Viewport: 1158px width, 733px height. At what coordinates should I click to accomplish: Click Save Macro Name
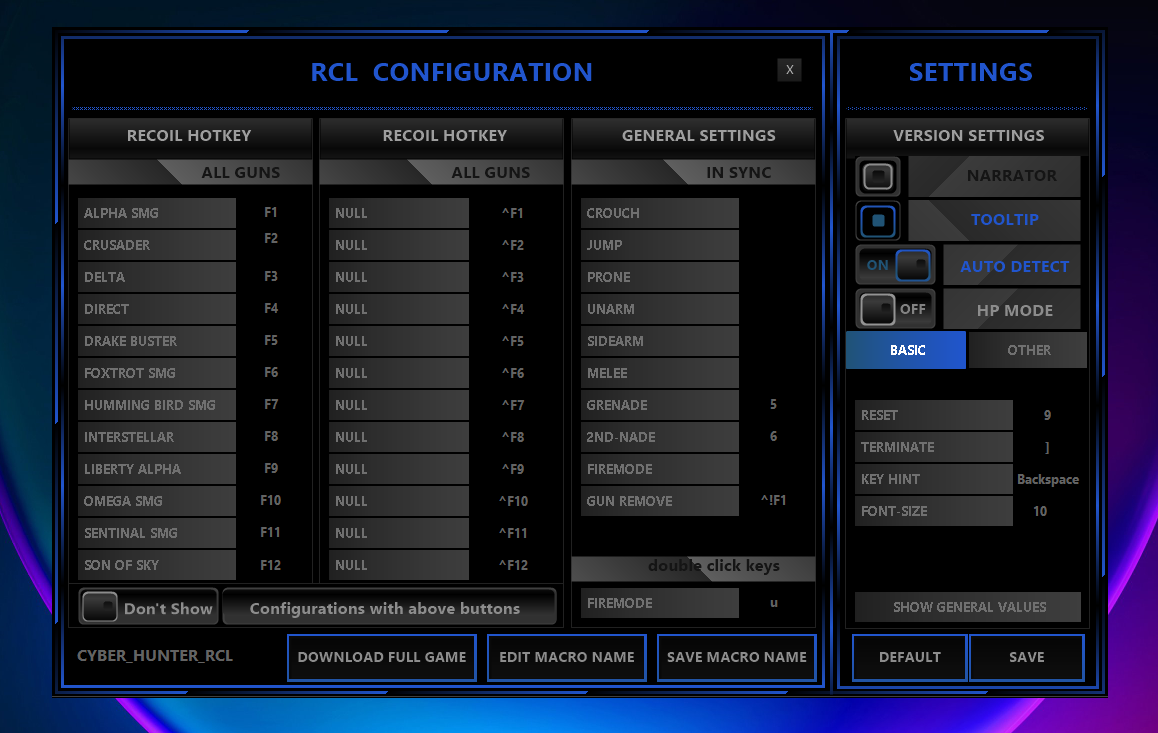[736, 657]
